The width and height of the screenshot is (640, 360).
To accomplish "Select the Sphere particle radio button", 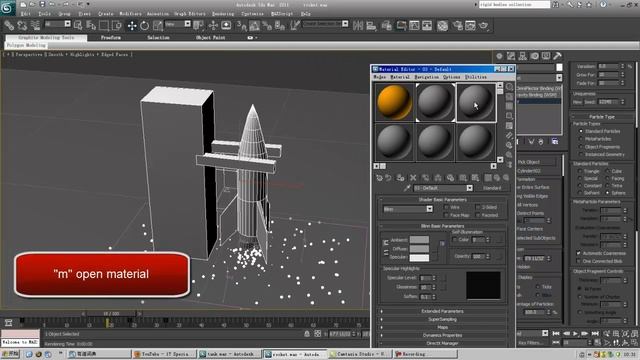I will tap(608, 193).
